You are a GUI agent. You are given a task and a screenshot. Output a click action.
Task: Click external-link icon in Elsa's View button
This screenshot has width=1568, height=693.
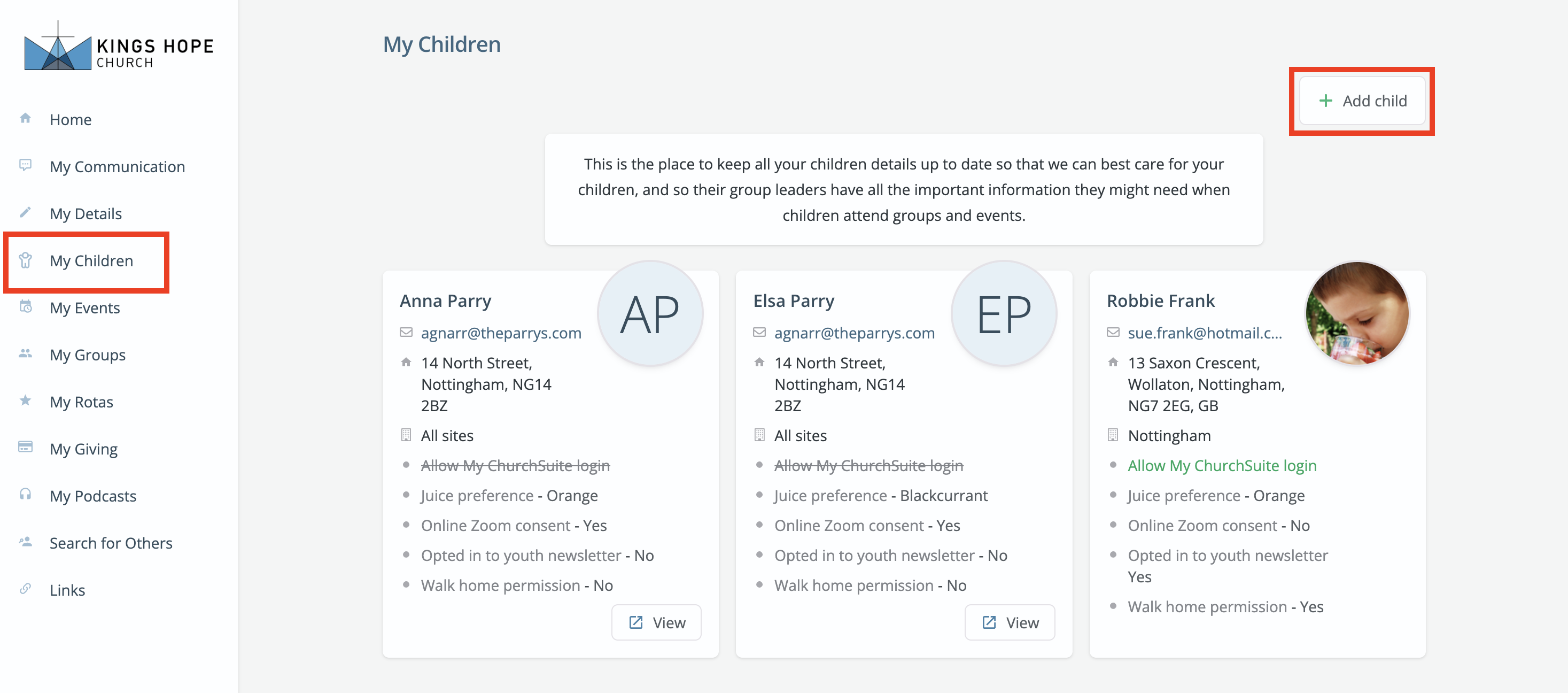tap(989, 622)
